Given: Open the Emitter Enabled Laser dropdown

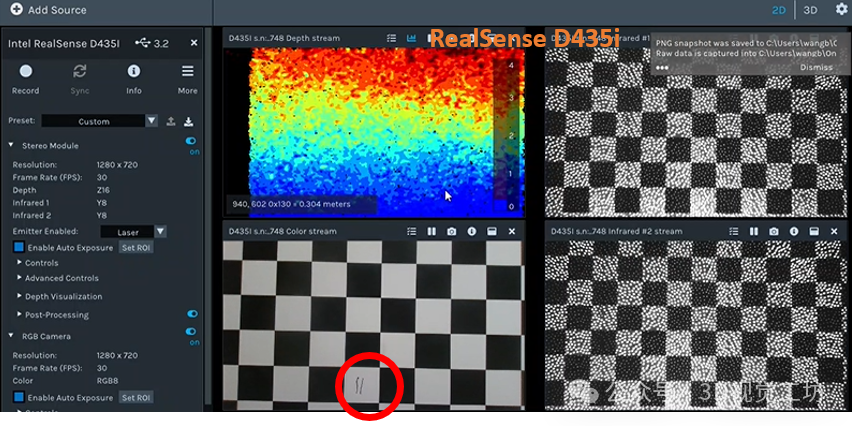Looking at the screenshot, I should tap(133, 232).
